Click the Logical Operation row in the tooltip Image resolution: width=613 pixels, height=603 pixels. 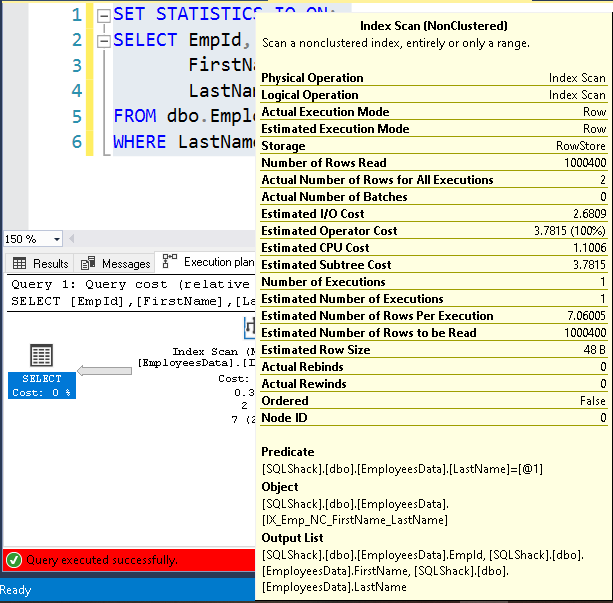point(434,95)
